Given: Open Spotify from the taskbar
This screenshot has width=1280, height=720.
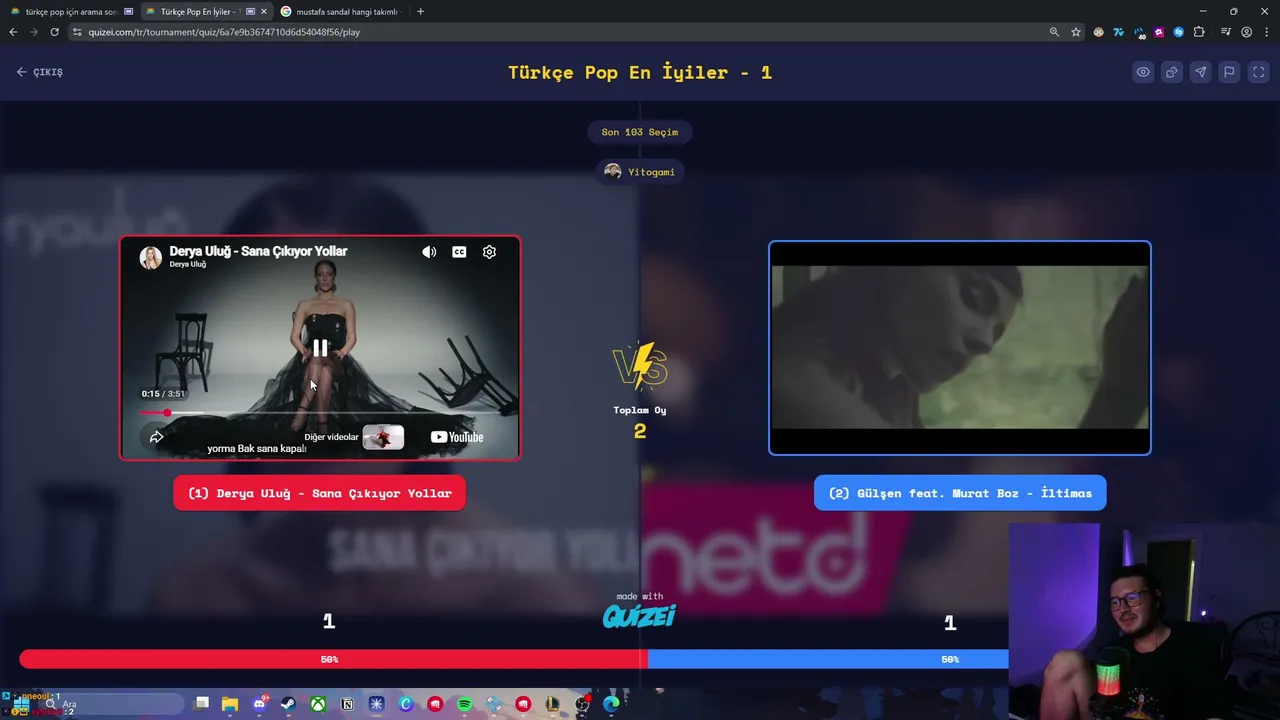Looking at the screenshot, I should coord(464,704).
